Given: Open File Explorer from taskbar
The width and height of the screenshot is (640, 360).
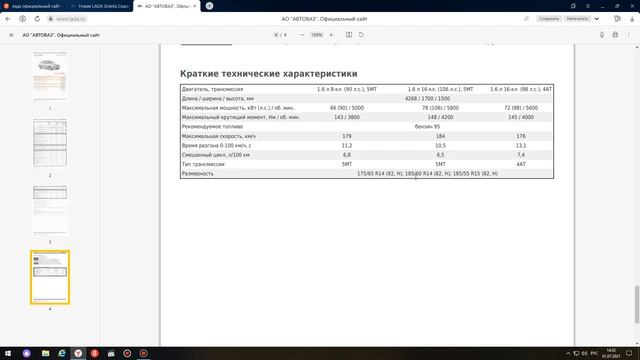Looking at the screenshot, I should click(45, 353).
